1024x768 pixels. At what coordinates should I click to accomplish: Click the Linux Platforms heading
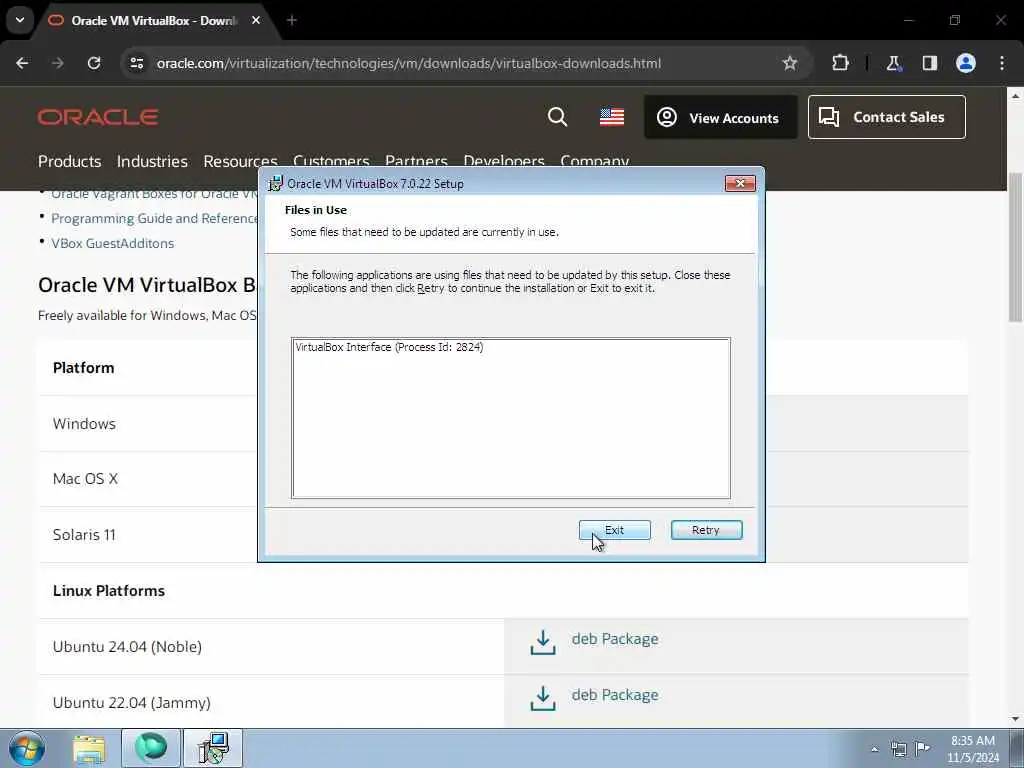tap(109, 590)
